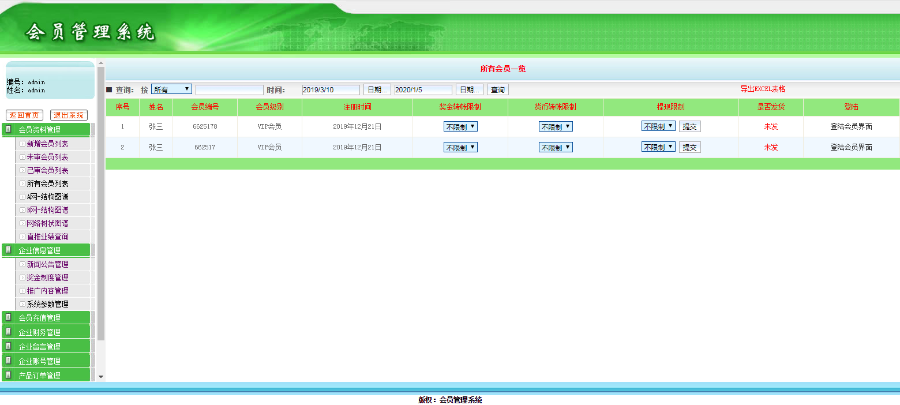Viewport: 900px width, 405px height.
Task: Click icon beside 企业账号管理 sidebar header
Action: [9, 360]
